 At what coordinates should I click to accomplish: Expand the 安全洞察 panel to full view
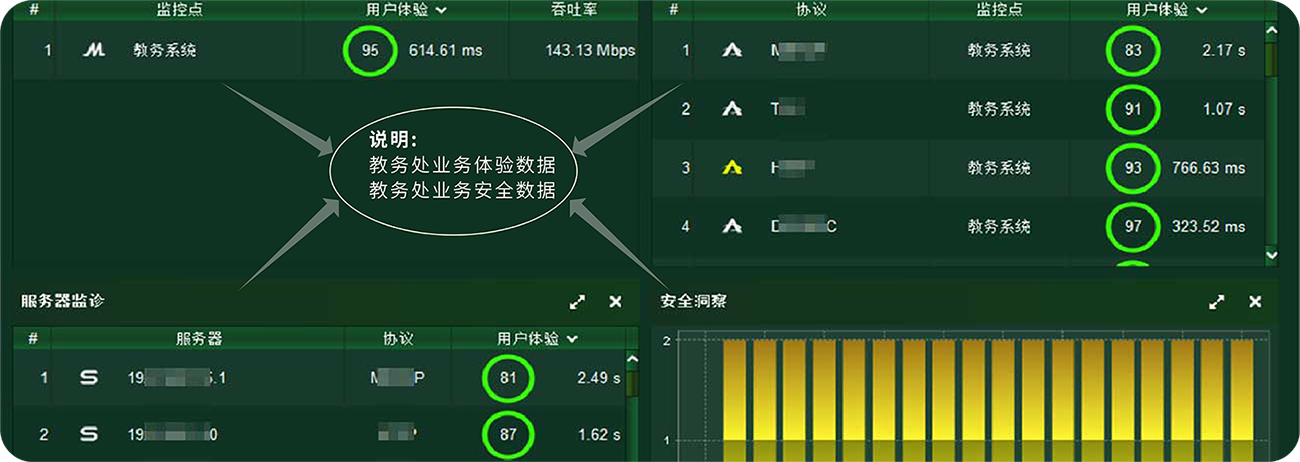tap(1217, 301)
